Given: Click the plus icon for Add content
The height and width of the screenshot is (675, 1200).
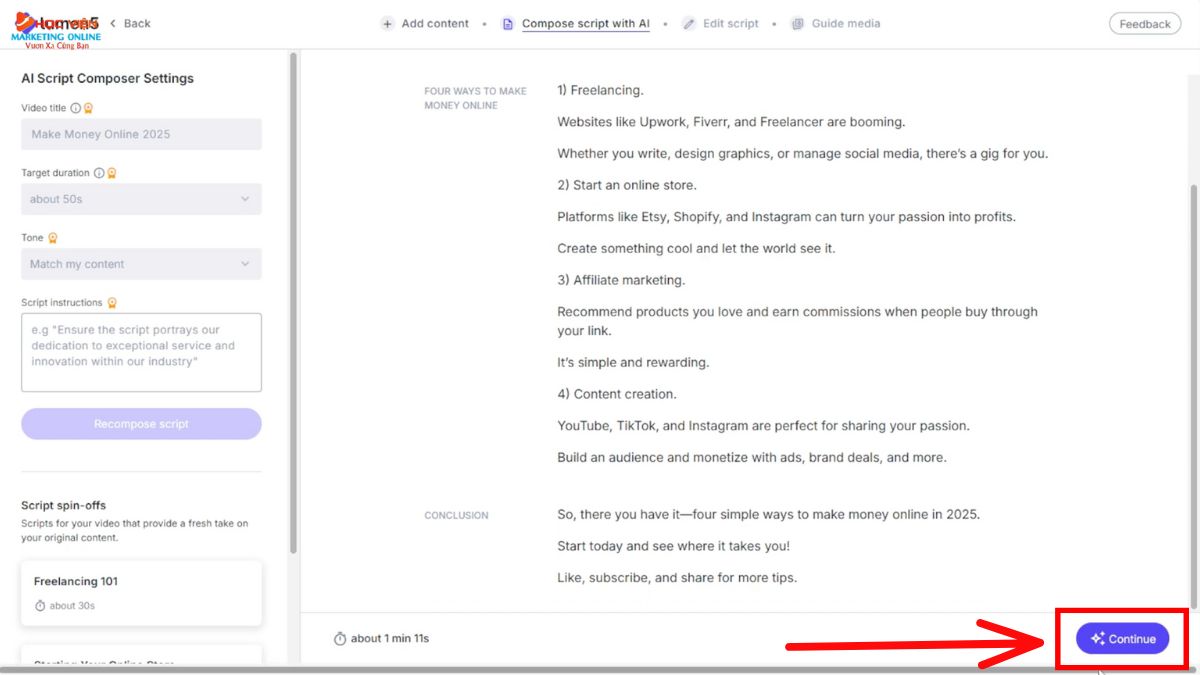Looking at the screenshot, I should pyautogui.click(x=387, y=24).
